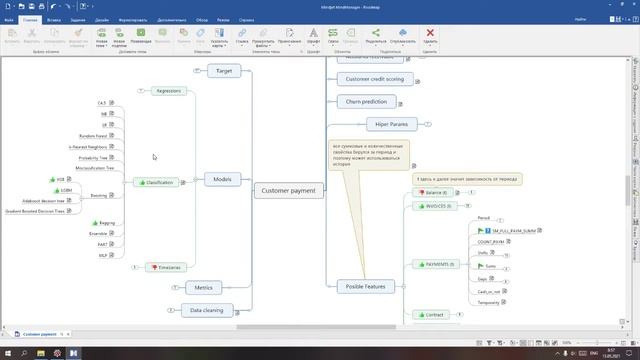Click the Шрифт font icon

click(313, 33)
